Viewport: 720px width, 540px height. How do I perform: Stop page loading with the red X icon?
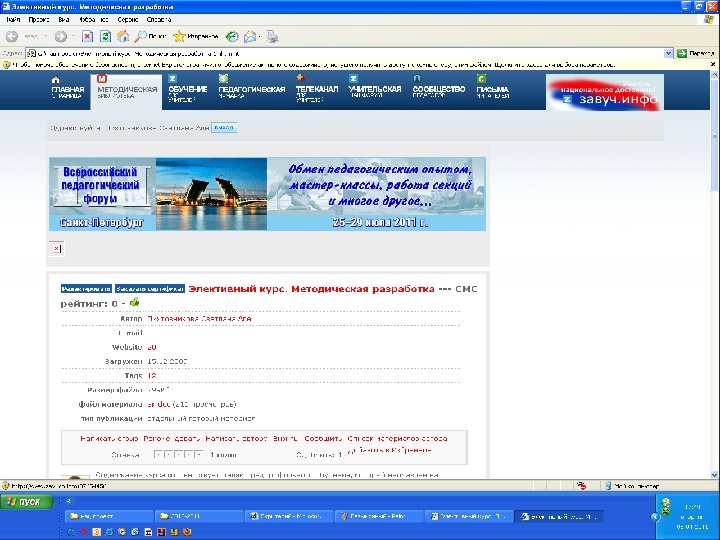click(87, 36)
